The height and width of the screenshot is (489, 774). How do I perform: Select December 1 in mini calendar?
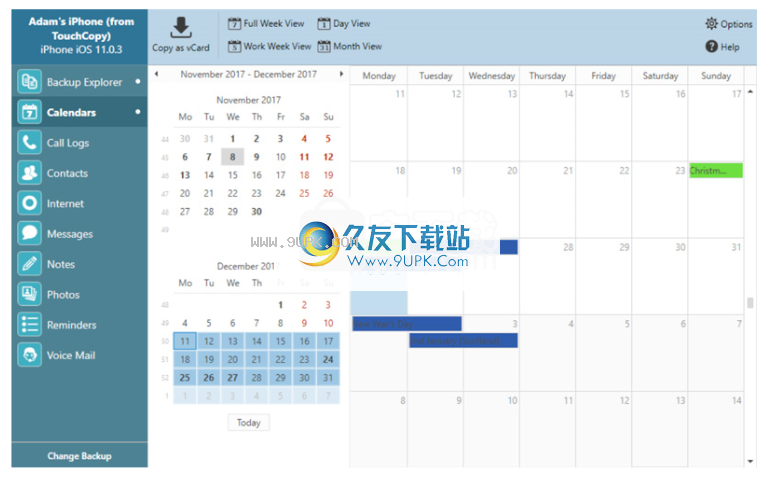coord(280,305)
